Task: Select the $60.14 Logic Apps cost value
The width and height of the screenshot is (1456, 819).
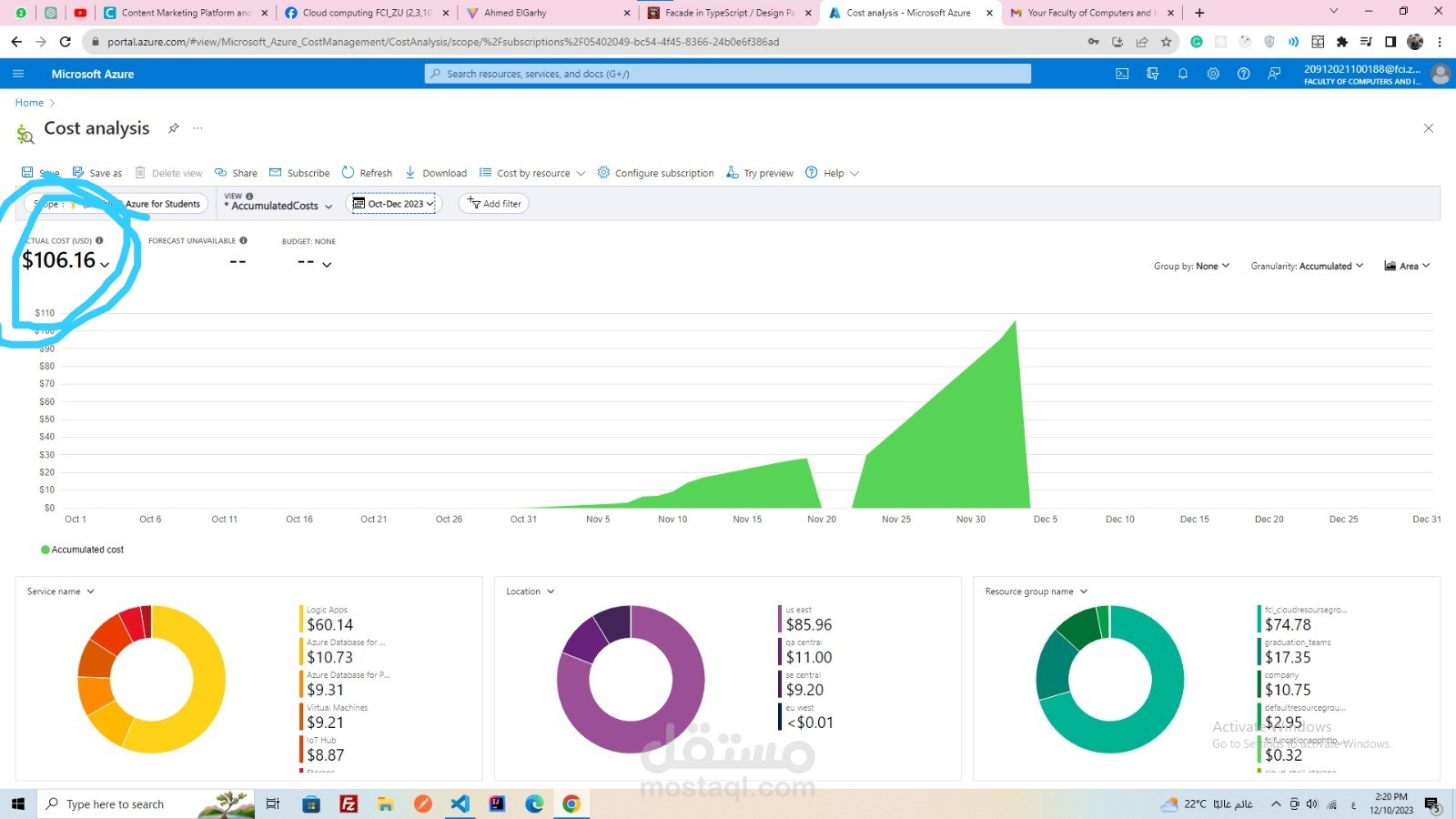Action: coord(329,625)
